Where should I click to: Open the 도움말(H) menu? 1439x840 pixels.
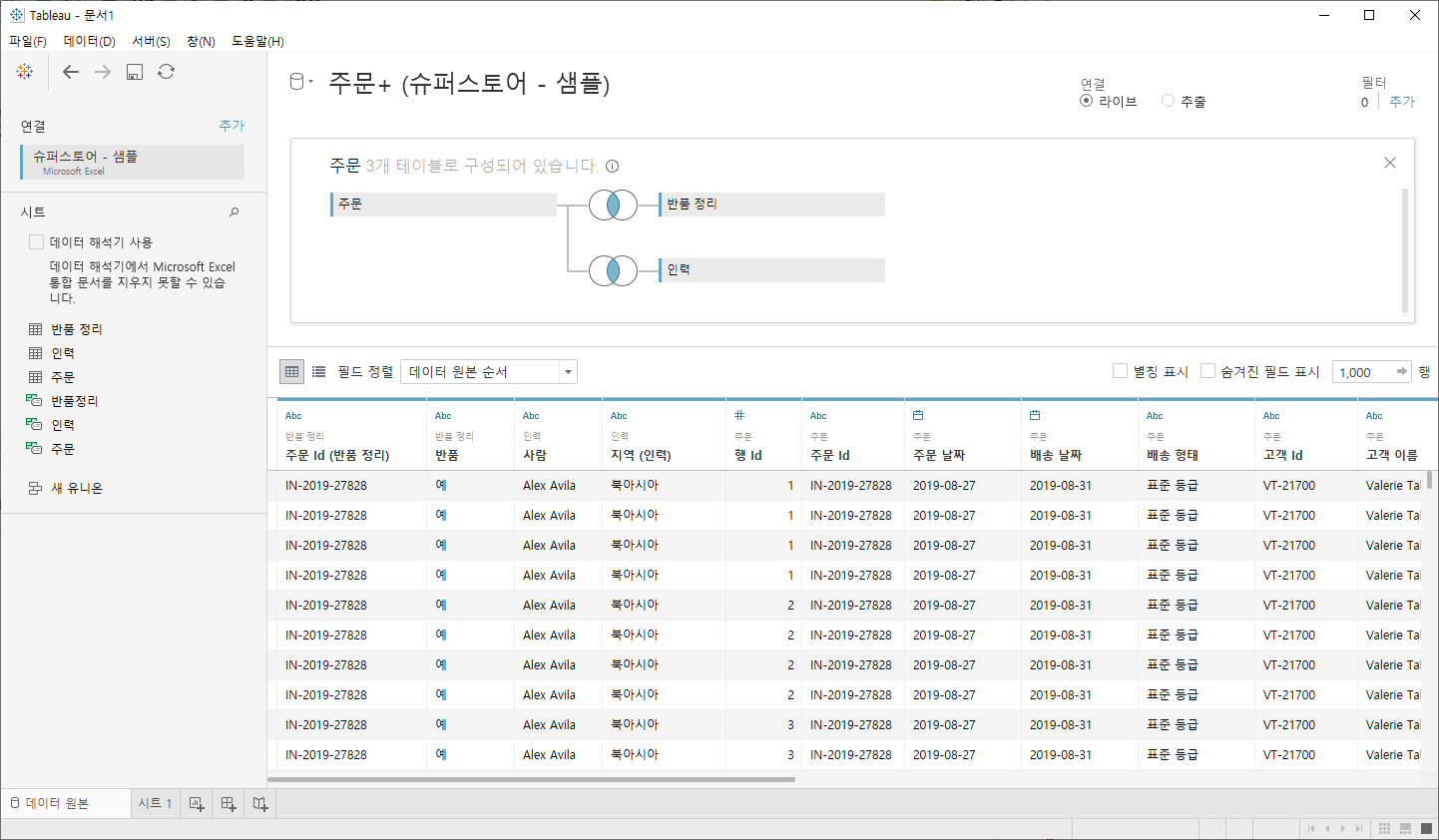[257, 41]
